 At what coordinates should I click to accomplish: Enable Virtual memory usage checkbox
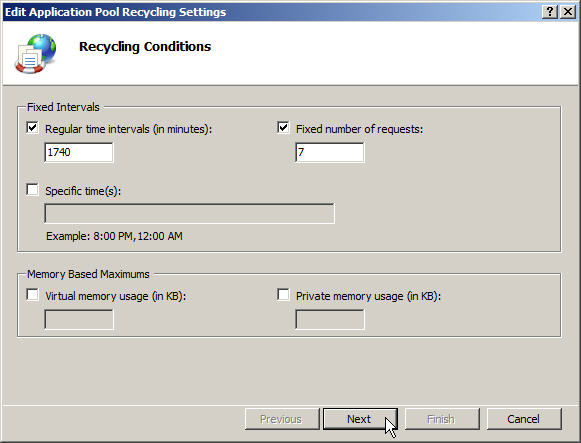click(32, 295)
